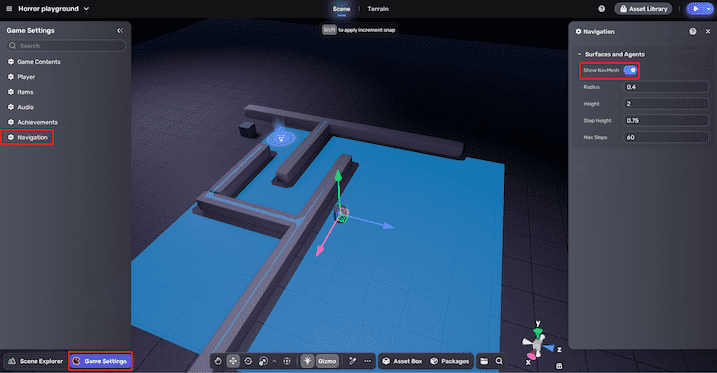Click the Play button
Screen dimensions: 717x373
(x=695, y=9)
